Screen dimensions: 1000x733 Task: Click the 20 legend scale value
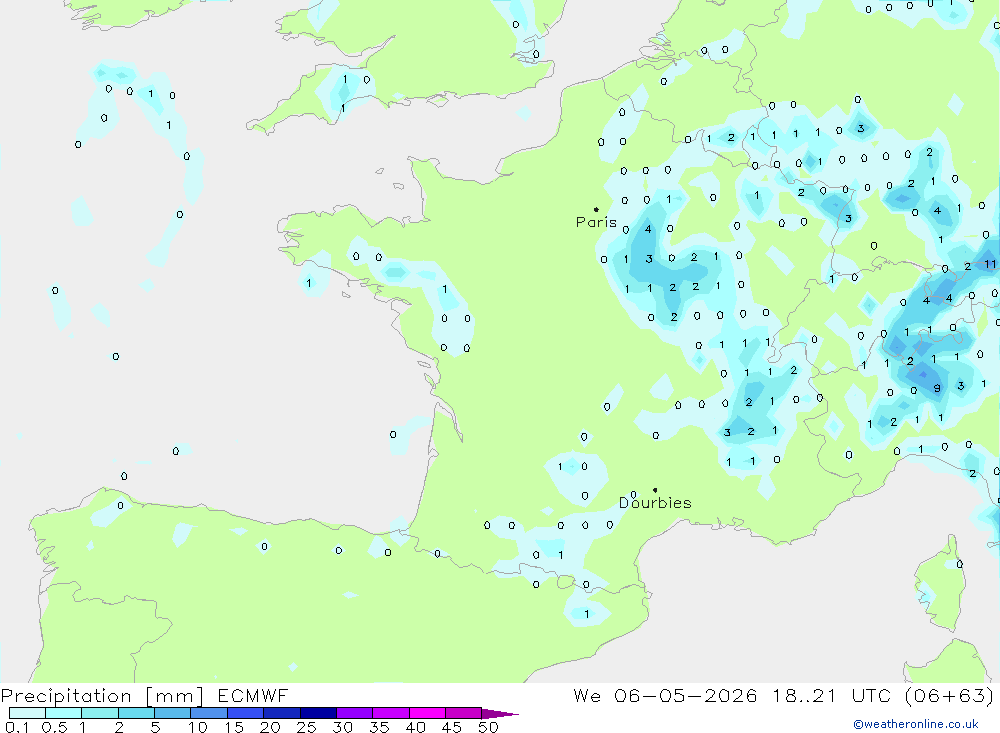click(270, 727)
